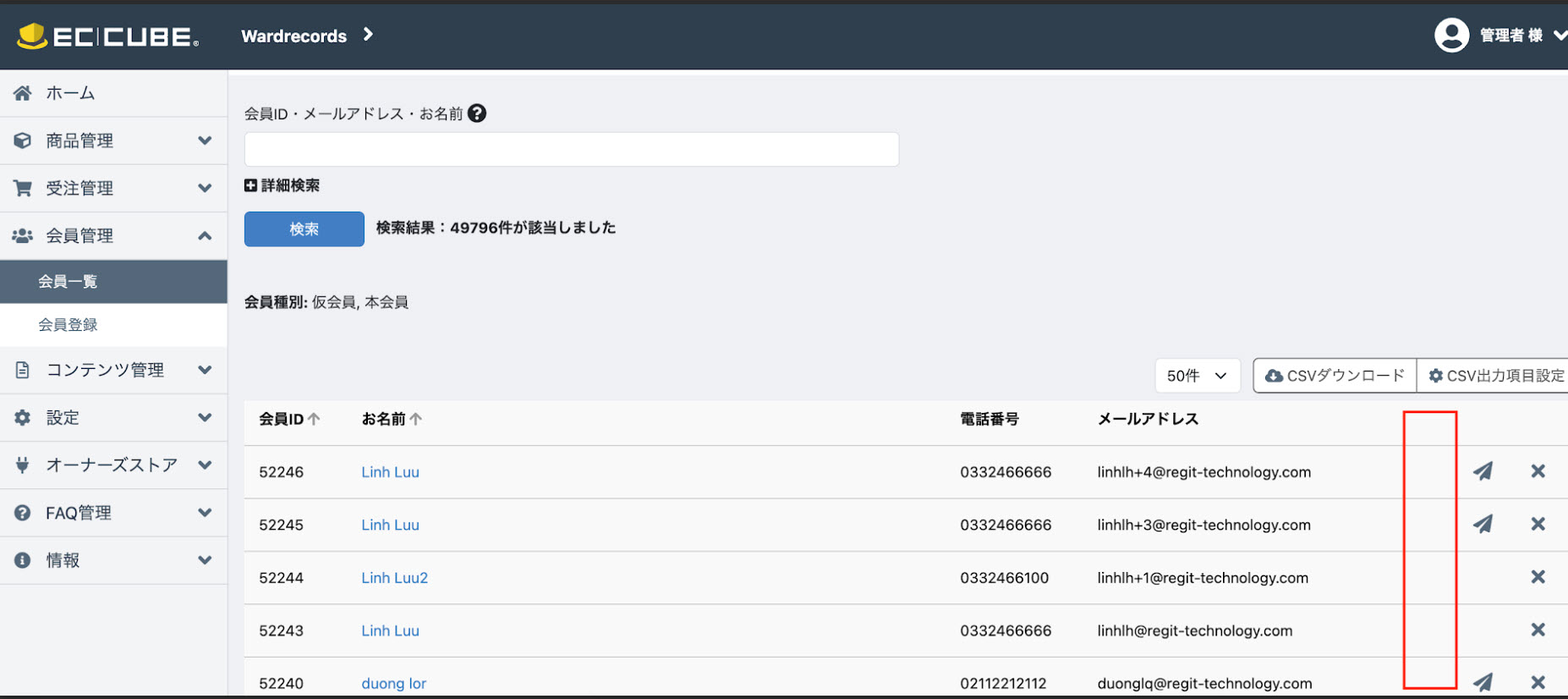The width and height of the screenshot is (1568, 699).
Task: Expand the 商品管理 sidebar menu
Action: (x=113, y=140)
